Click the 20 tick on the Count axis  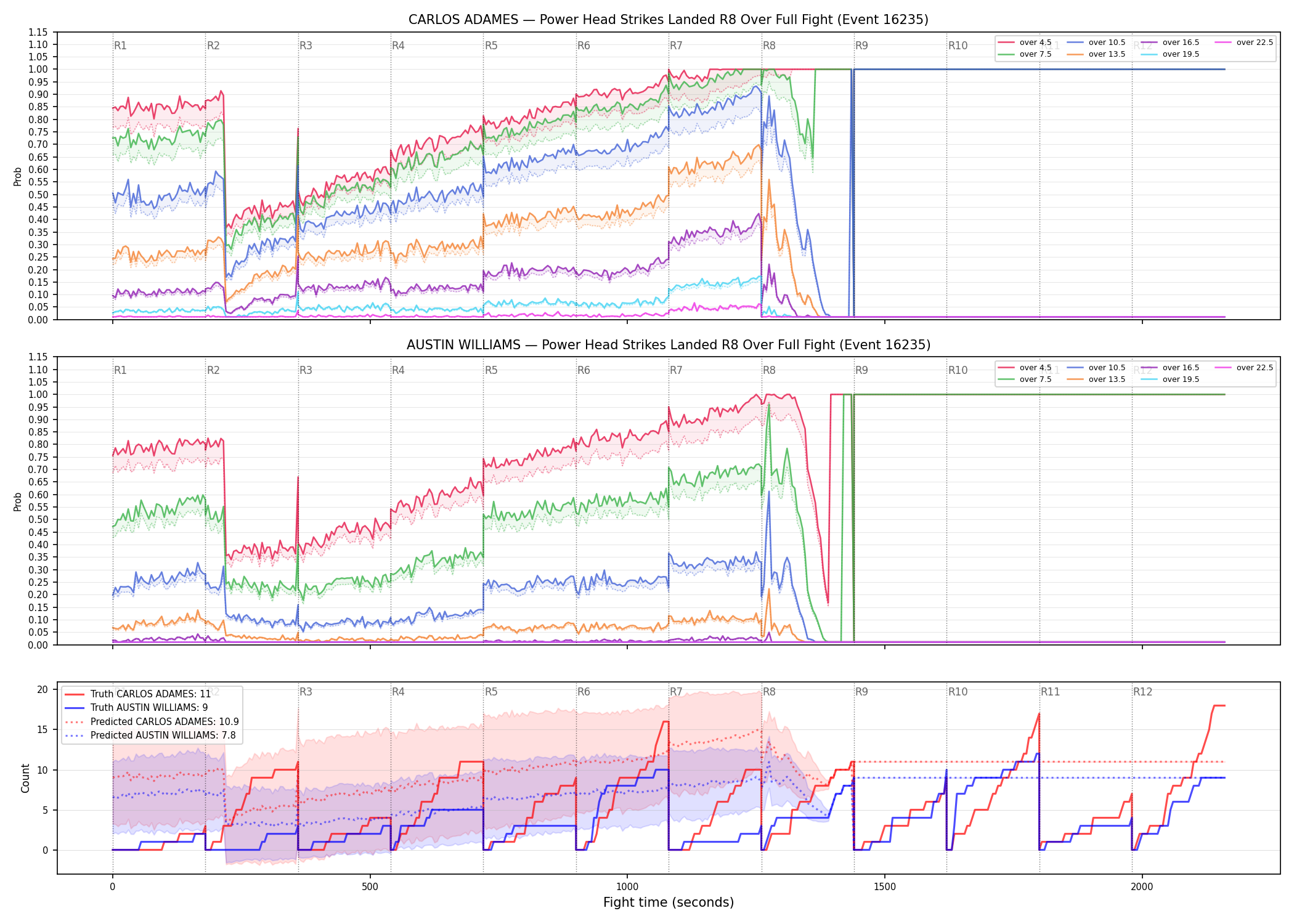coord(43,689)
